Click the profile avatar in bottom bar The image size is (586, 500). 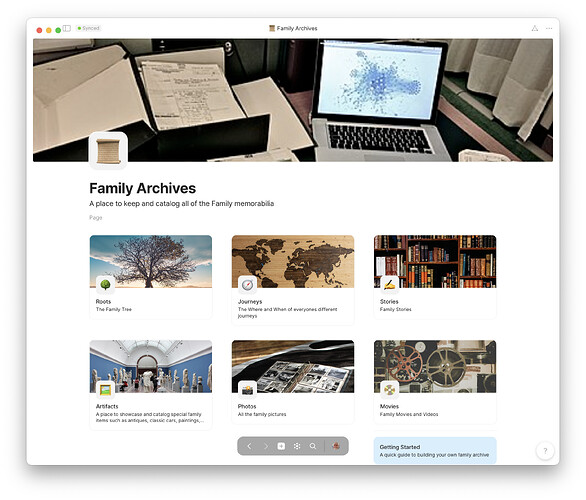[x=336, y=446]
